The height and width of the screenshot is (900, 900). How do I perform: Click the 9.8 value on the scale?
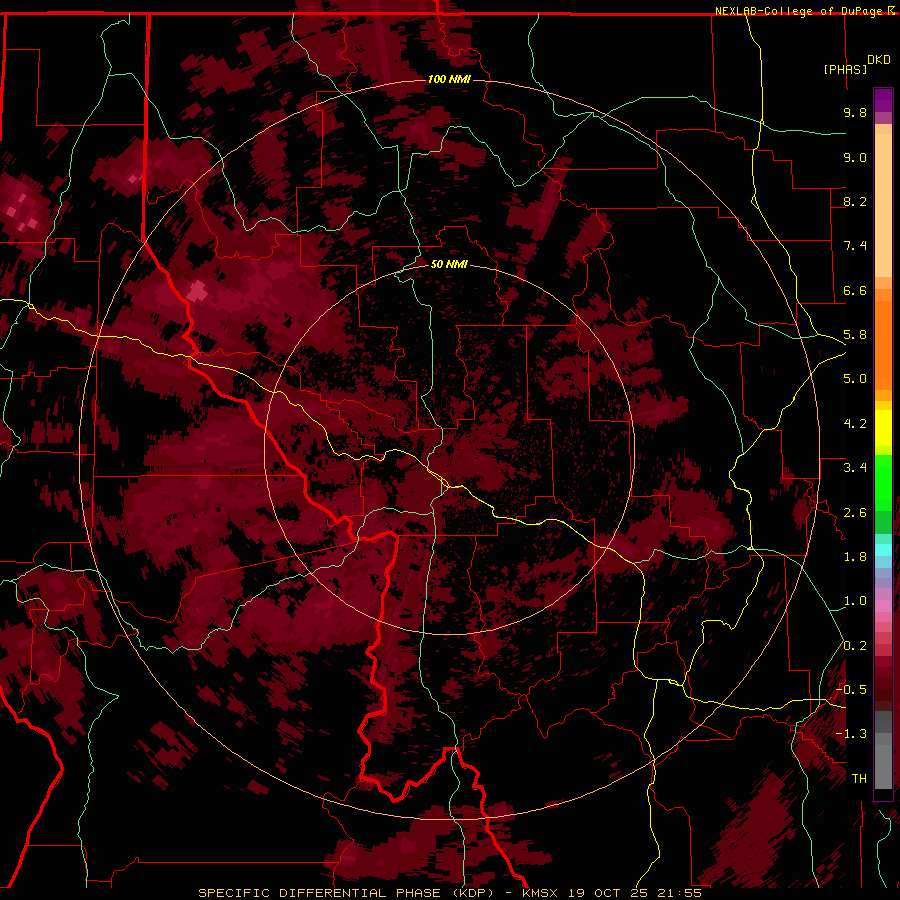coord(855,112)
